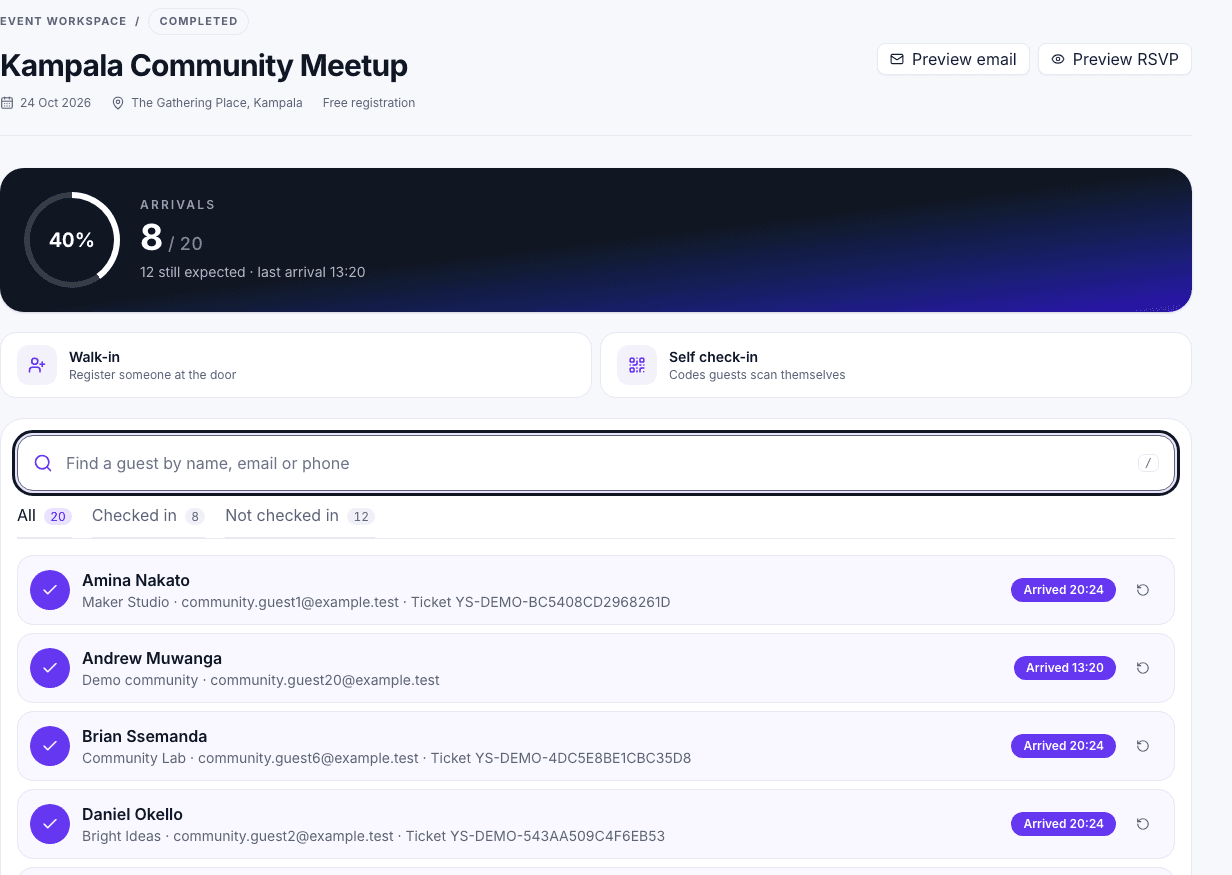Click the location pin icon beside The Gathering Place

tap(118, 103)
